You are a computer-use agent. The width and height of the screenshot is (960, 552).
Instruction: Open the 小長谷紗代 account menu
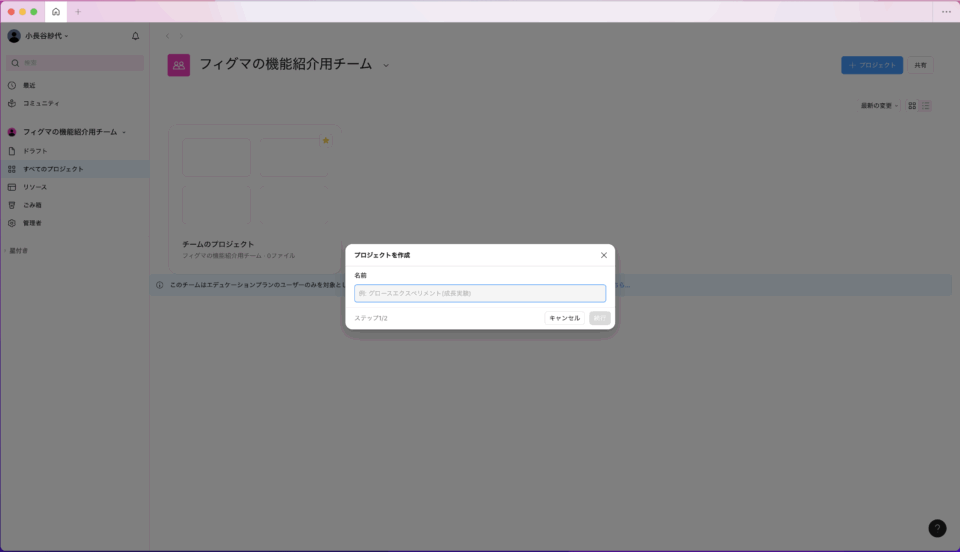[x=46, y=36]
